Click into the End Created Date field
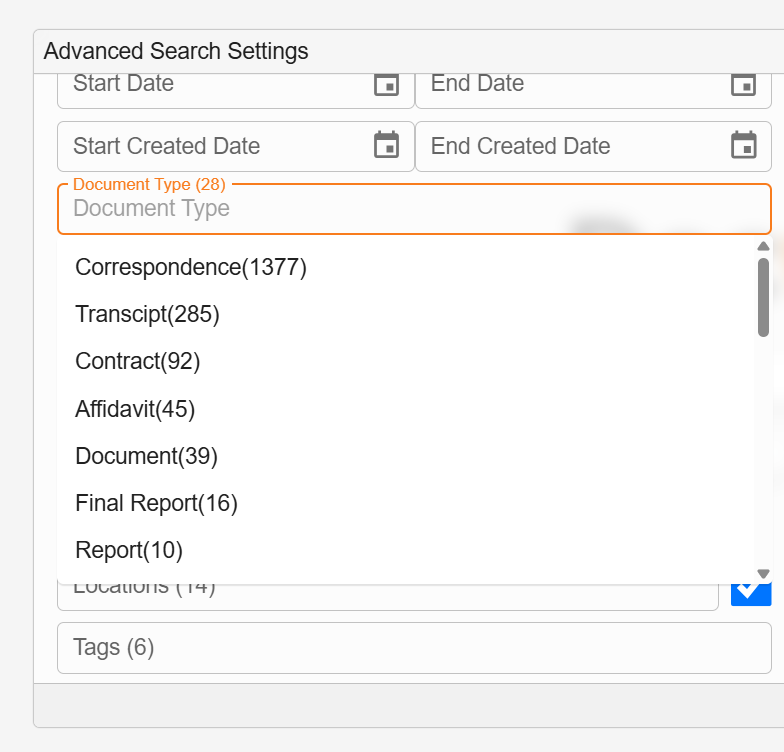Viewport: 784px width, 752px height. pyautogui.click(x=570, y=146)
